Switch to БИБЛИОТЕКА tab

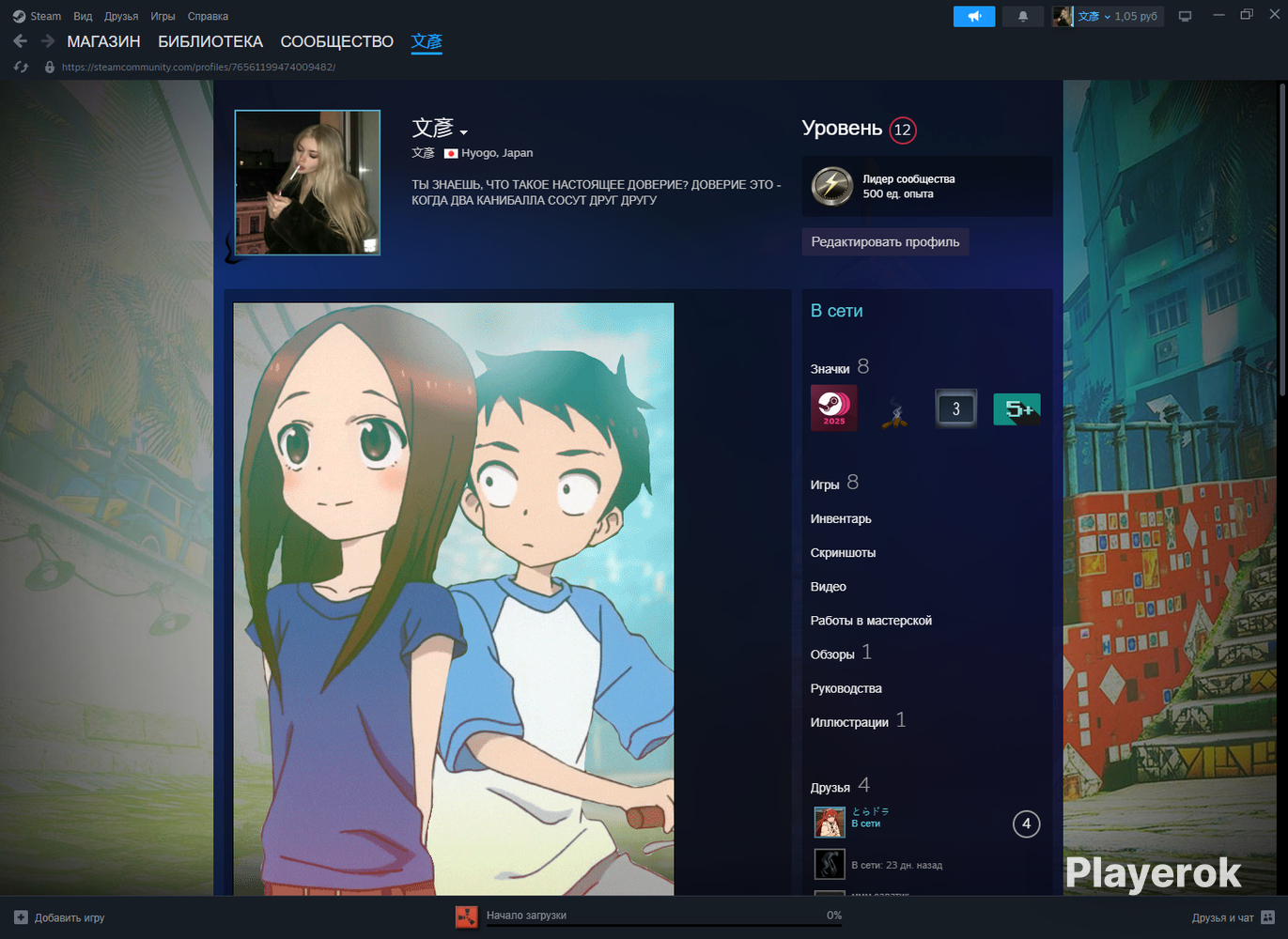coord(210,41)
